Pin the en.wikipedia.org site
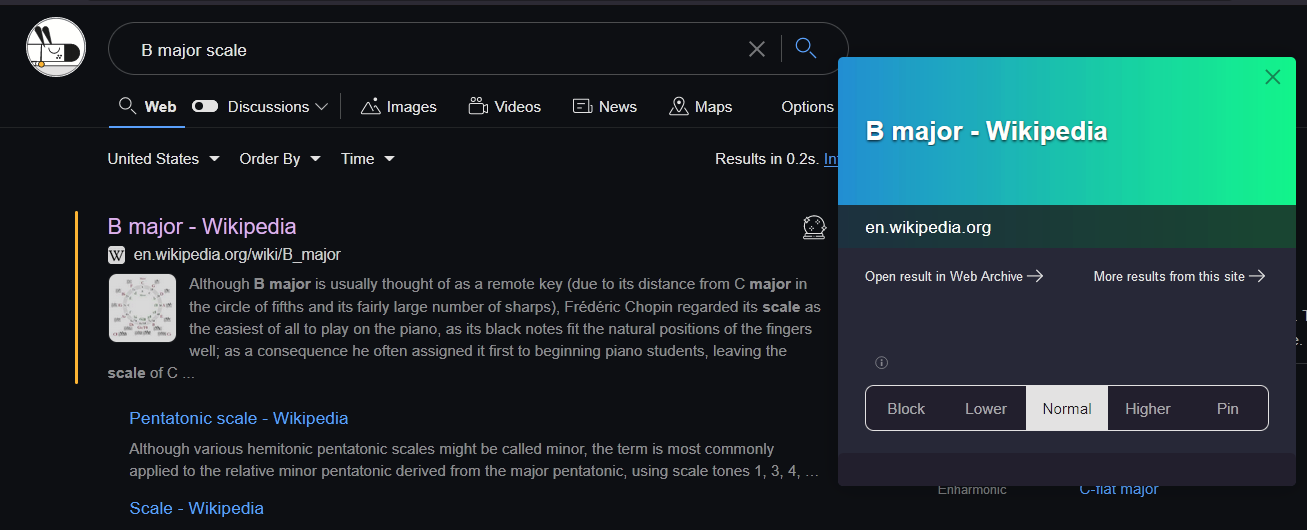Viewport: 1307px width, 530px height. pos(1227,408)
